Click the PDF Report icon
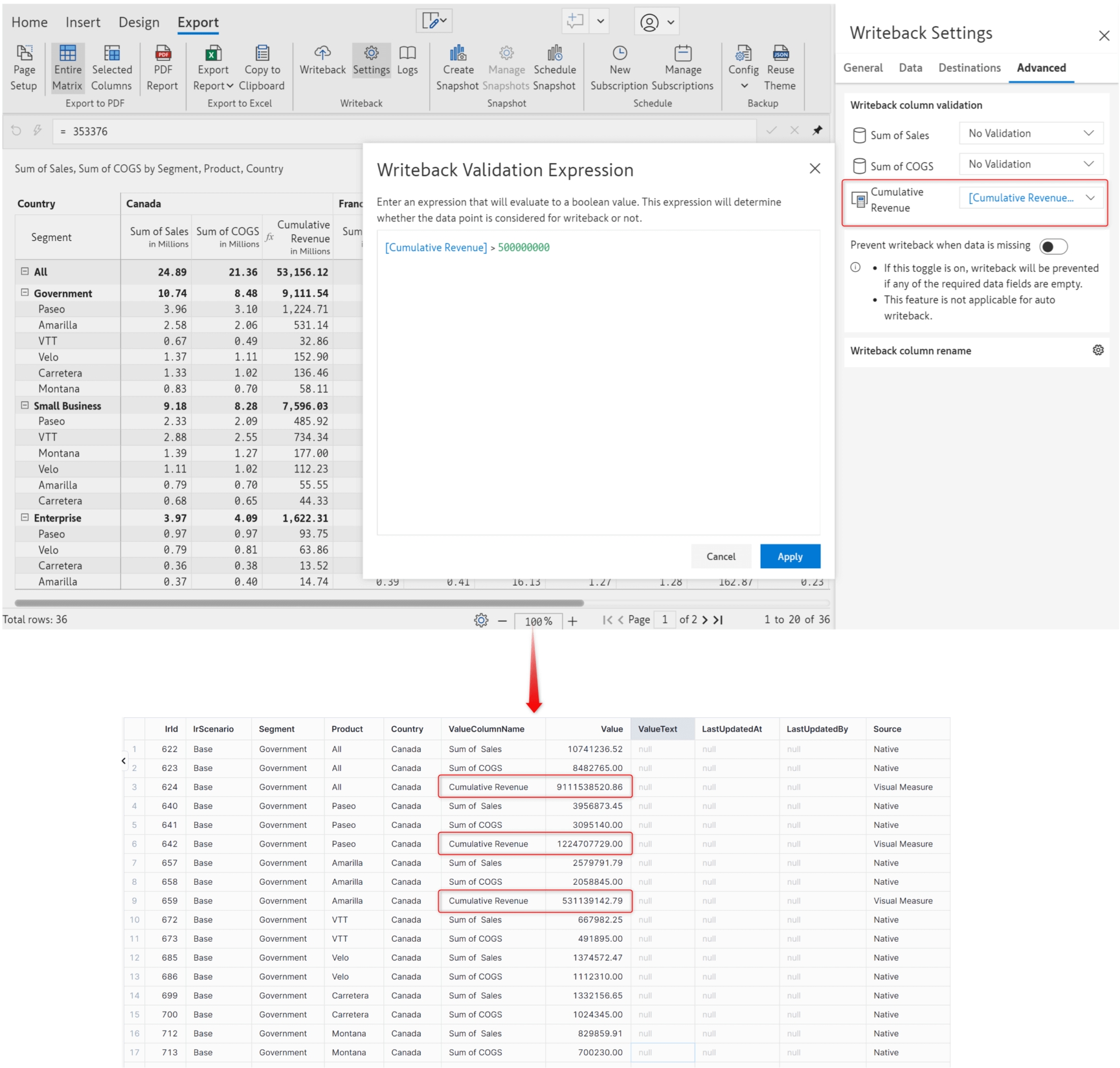The image size is (1120, 1068). tap(162, 54)
